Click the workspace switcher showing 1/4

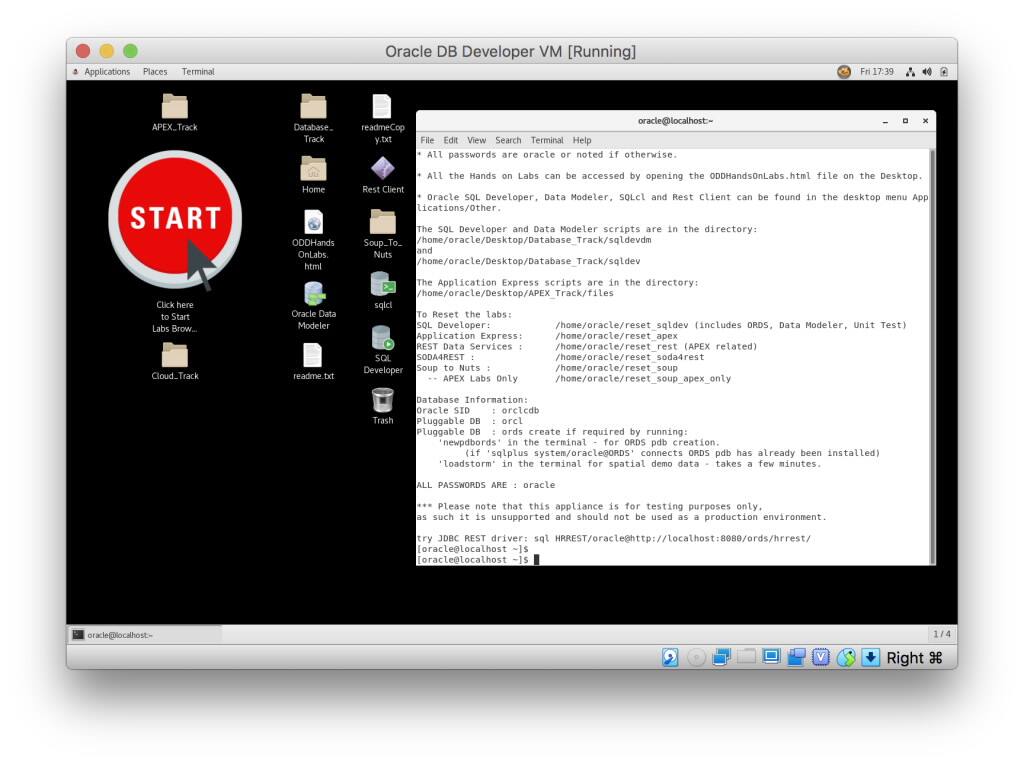click(941, 635)
